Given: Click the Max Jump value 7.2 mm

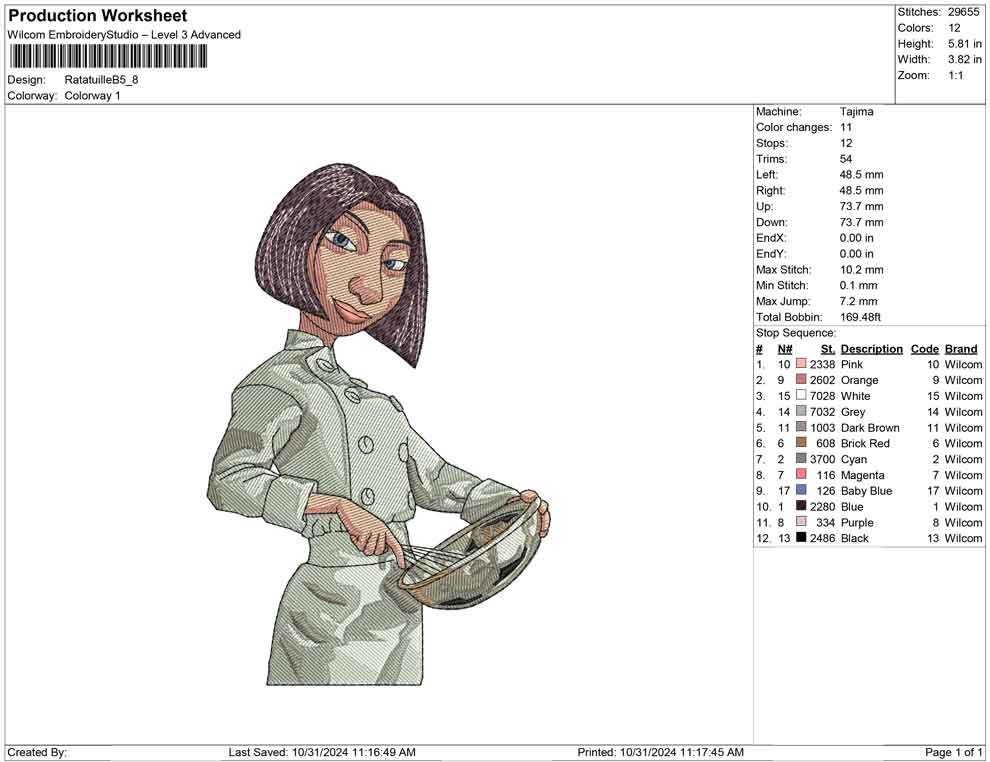Looking at the screenshot, I should coord(858,301).
